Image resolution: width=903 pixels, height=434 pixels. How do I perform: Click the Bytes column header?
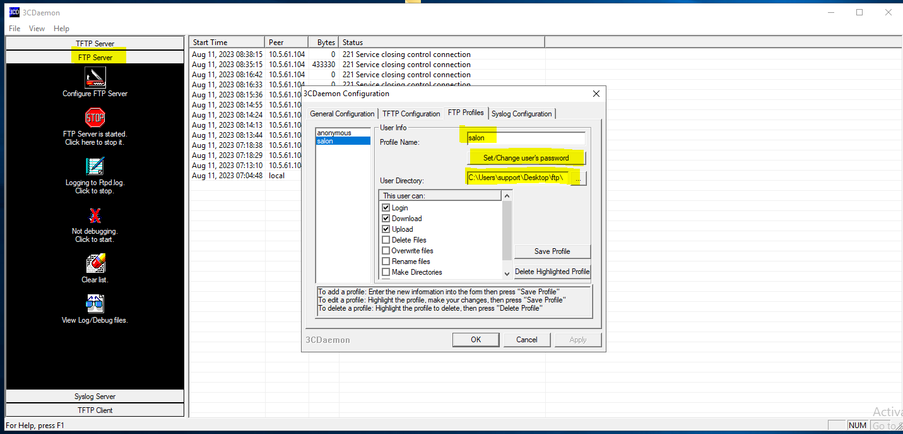[x=324, y=42]
